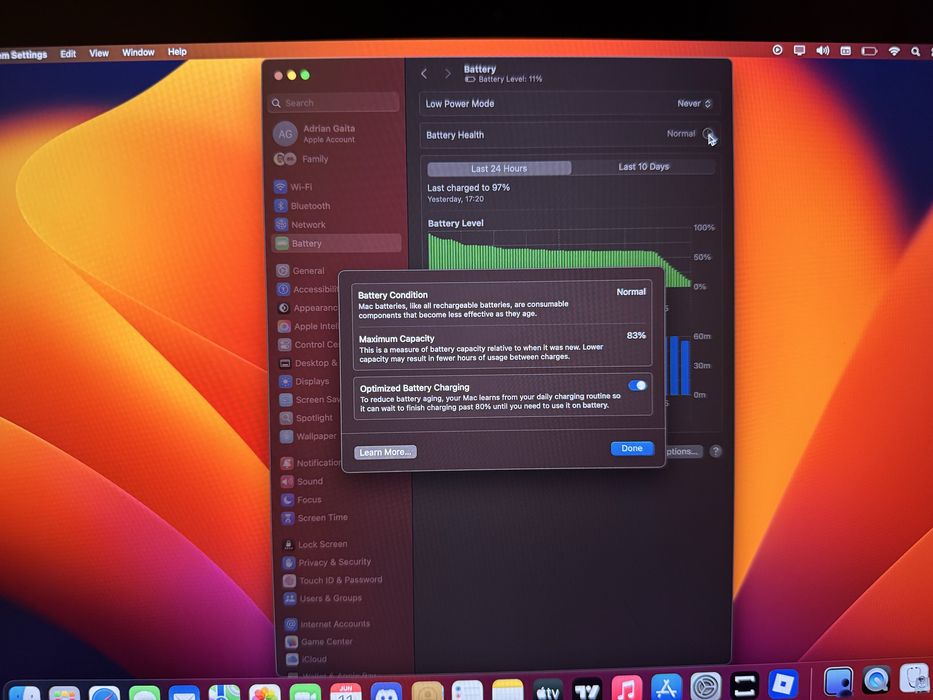The height and width of the screenshot is (700, 933).
Task: Click the Wi-Fi icon in menu bar
Action: [x=894, y=51]
